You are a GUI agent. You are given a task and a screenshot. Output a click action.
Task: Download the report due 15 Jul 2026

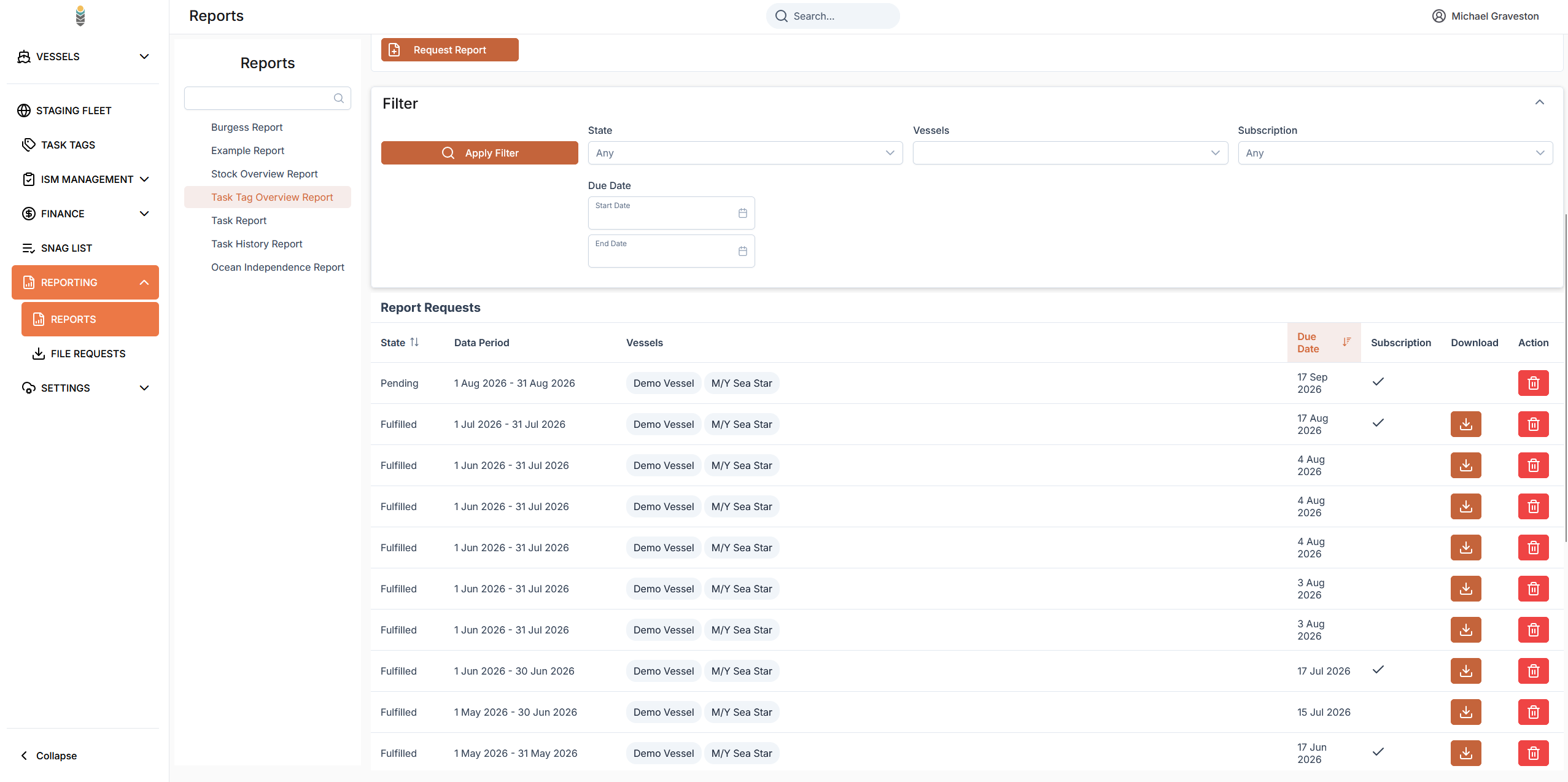[x=1465, y=712]
